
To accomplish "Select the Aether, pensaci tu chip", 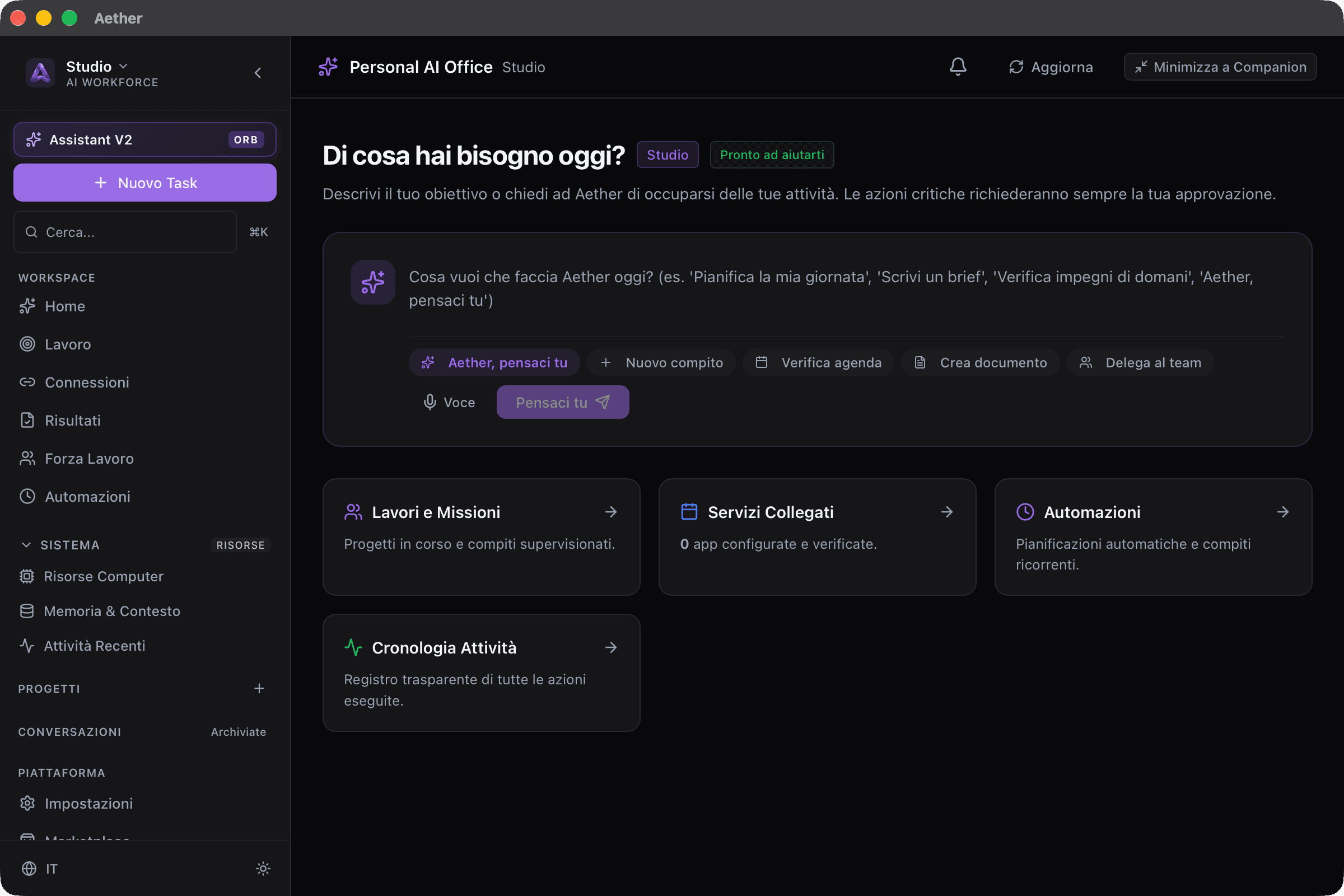I will [x=494, y=362].
